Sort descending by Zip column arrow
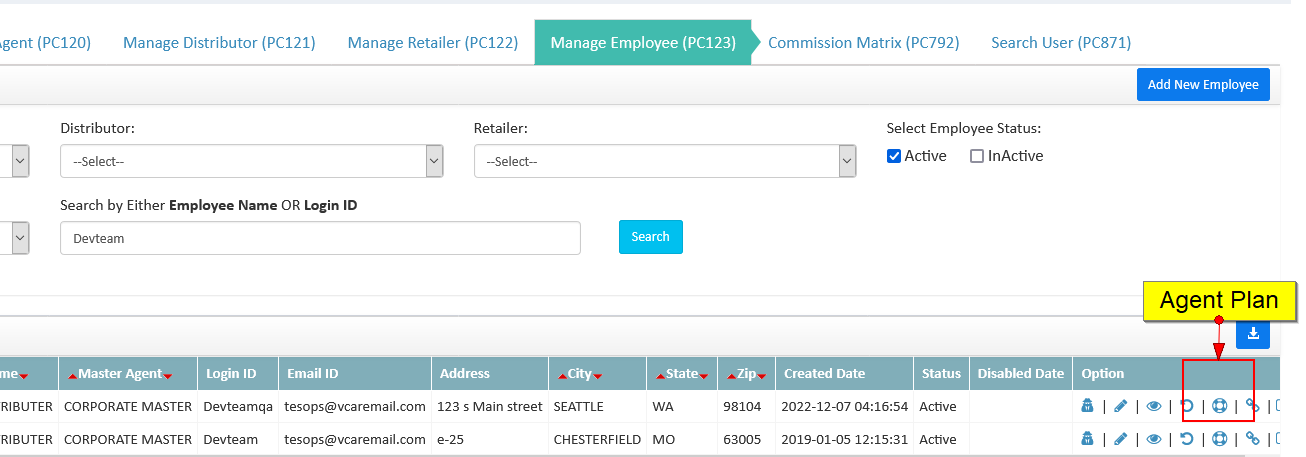Viewport: 1306px width, 457px height. click(x=761, y=376)
